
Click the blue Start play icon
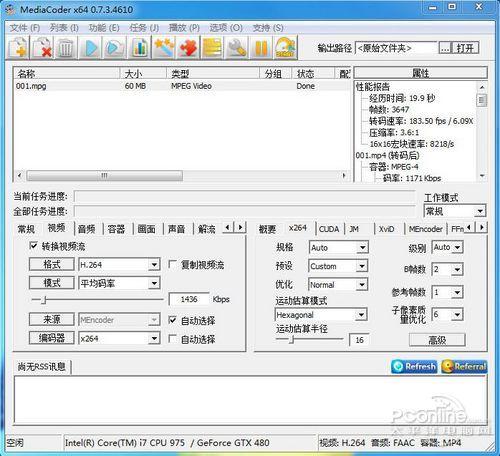click(91, 48)
